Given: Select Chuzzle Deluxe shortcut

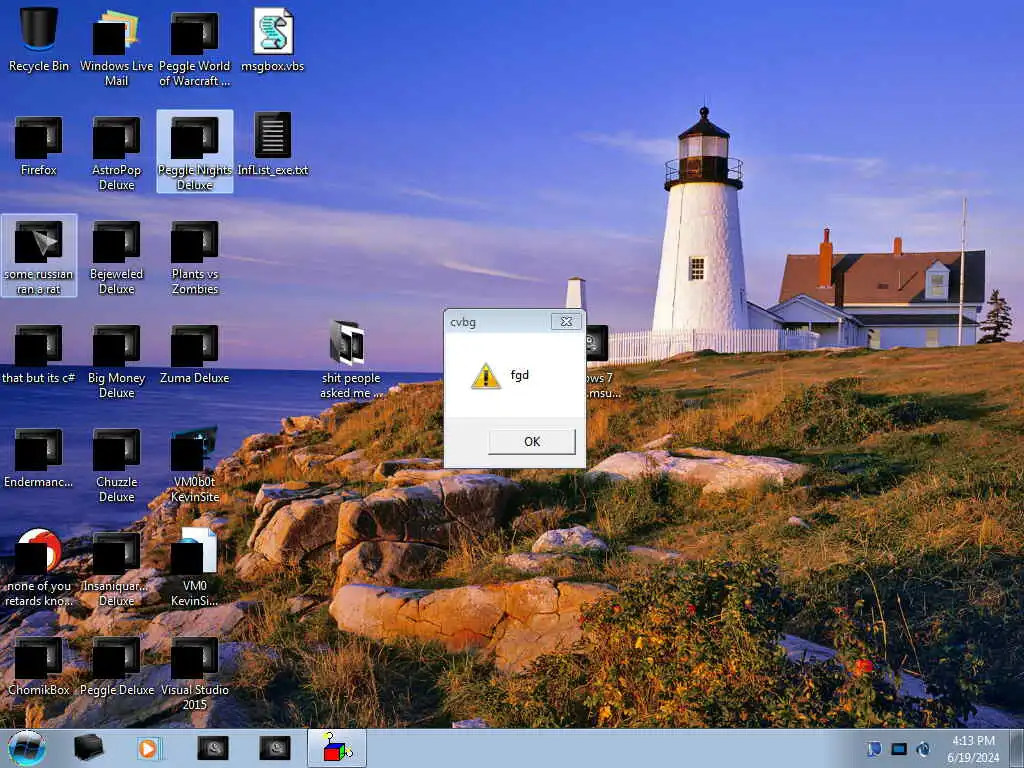Looking at the screenshot, I should [116, 464].
